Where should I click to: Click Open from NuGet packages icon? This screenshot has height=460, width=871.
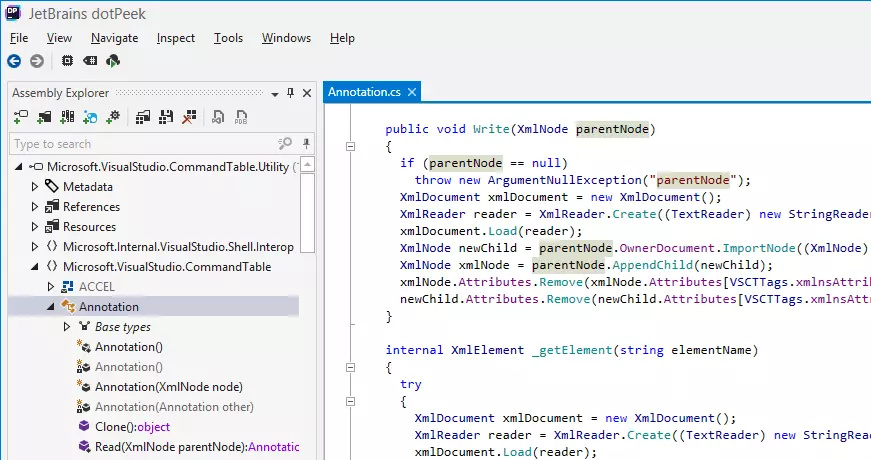tap(90, 118)
